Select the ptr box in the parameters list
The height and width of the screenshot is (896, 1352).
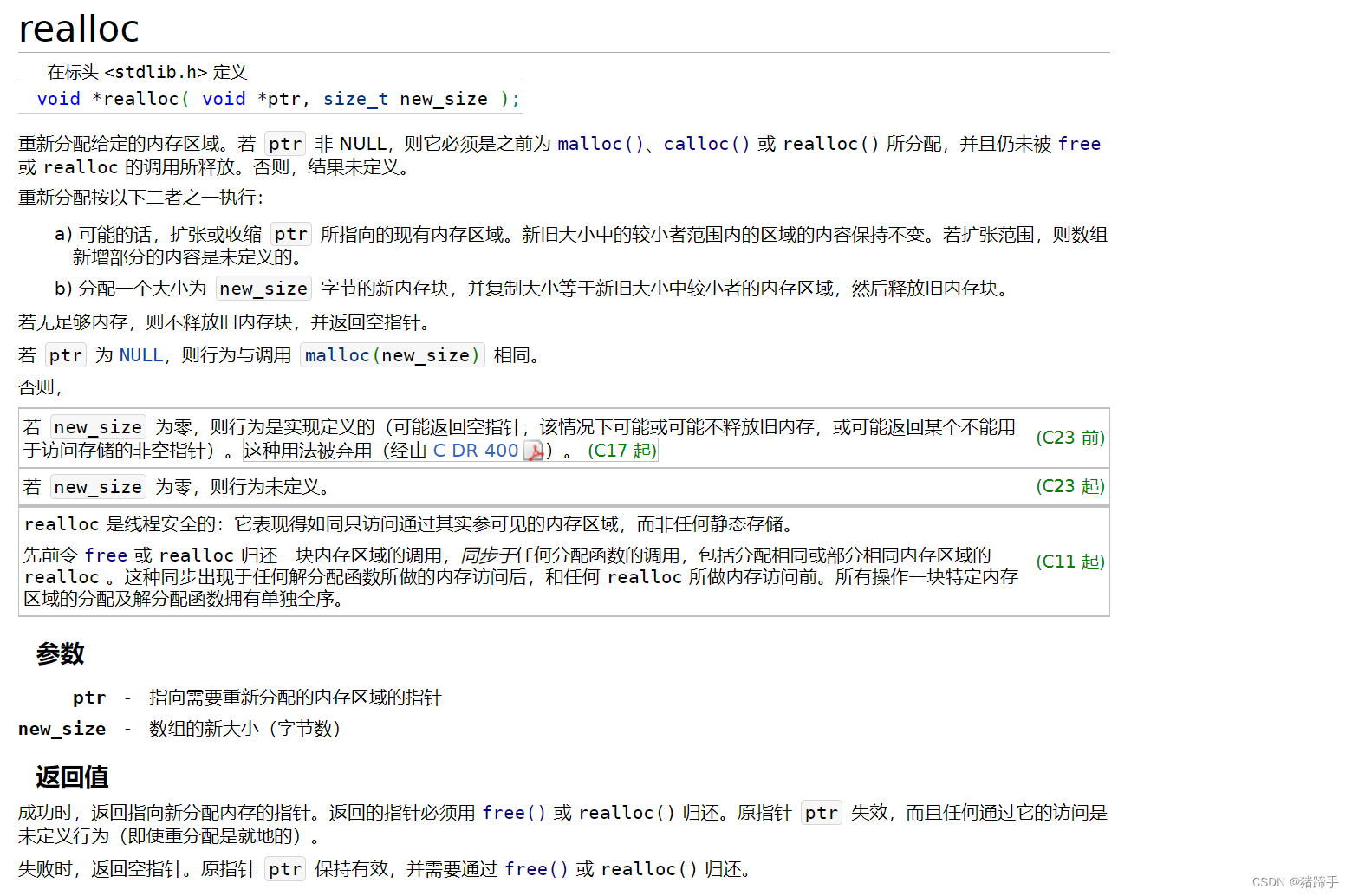coord(89,698)
